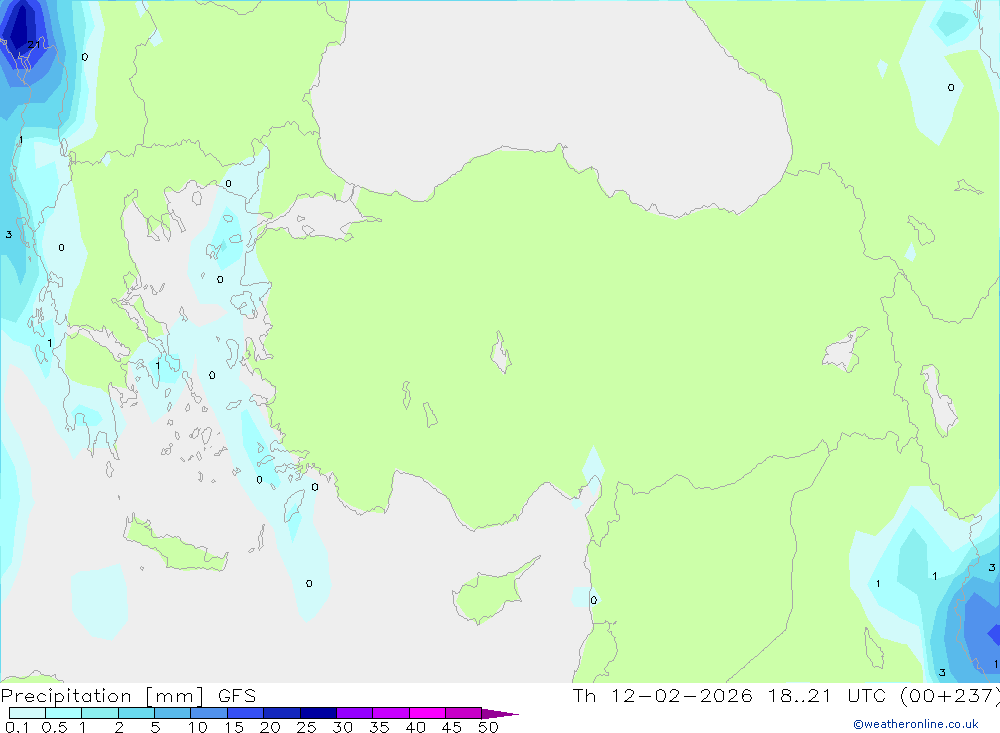Click the 0.1–0.5 mm legend color swatch

click(27, 713)
